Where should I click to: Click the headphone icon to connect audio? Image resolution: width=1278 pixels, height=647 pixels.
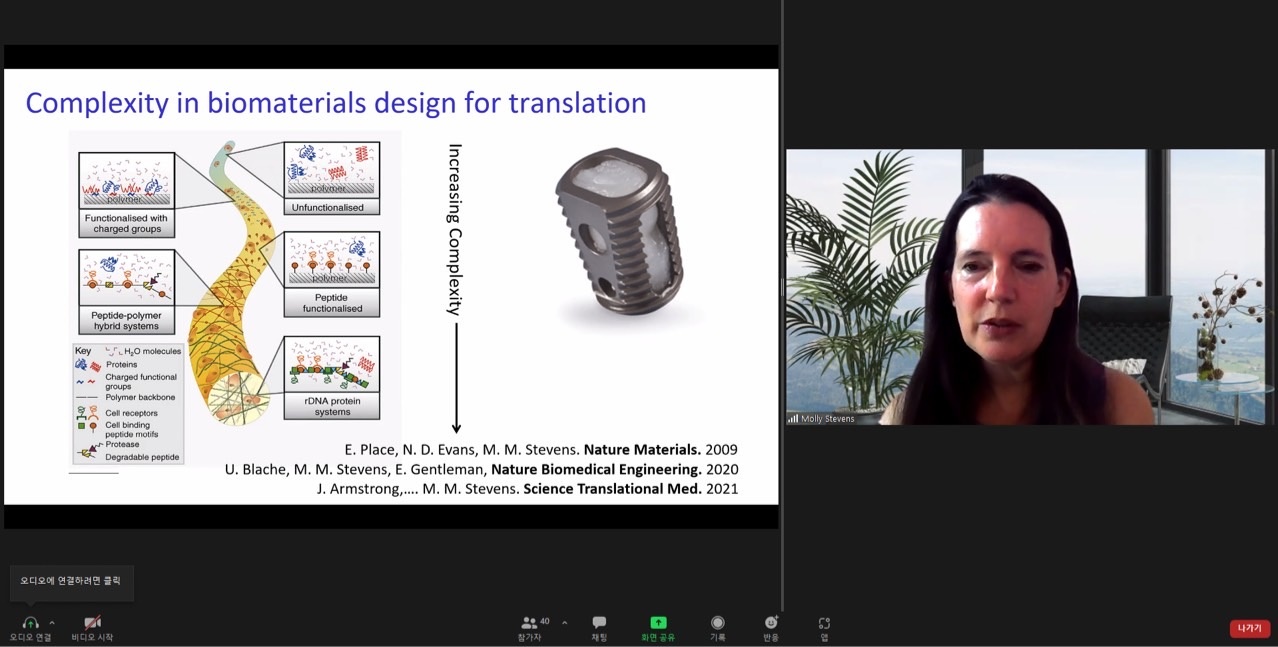[x=30, y=623]
